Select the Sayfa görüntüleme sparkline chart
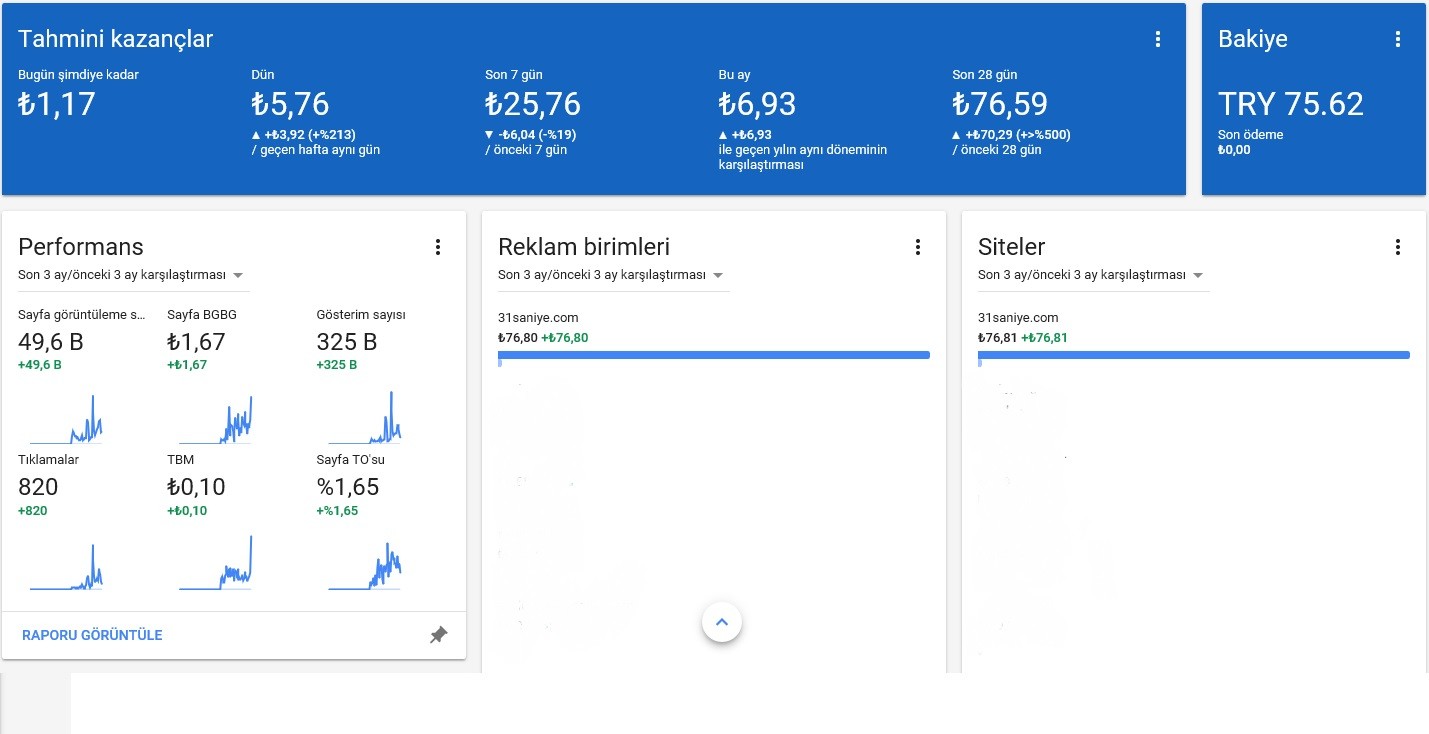 (66, 419)
